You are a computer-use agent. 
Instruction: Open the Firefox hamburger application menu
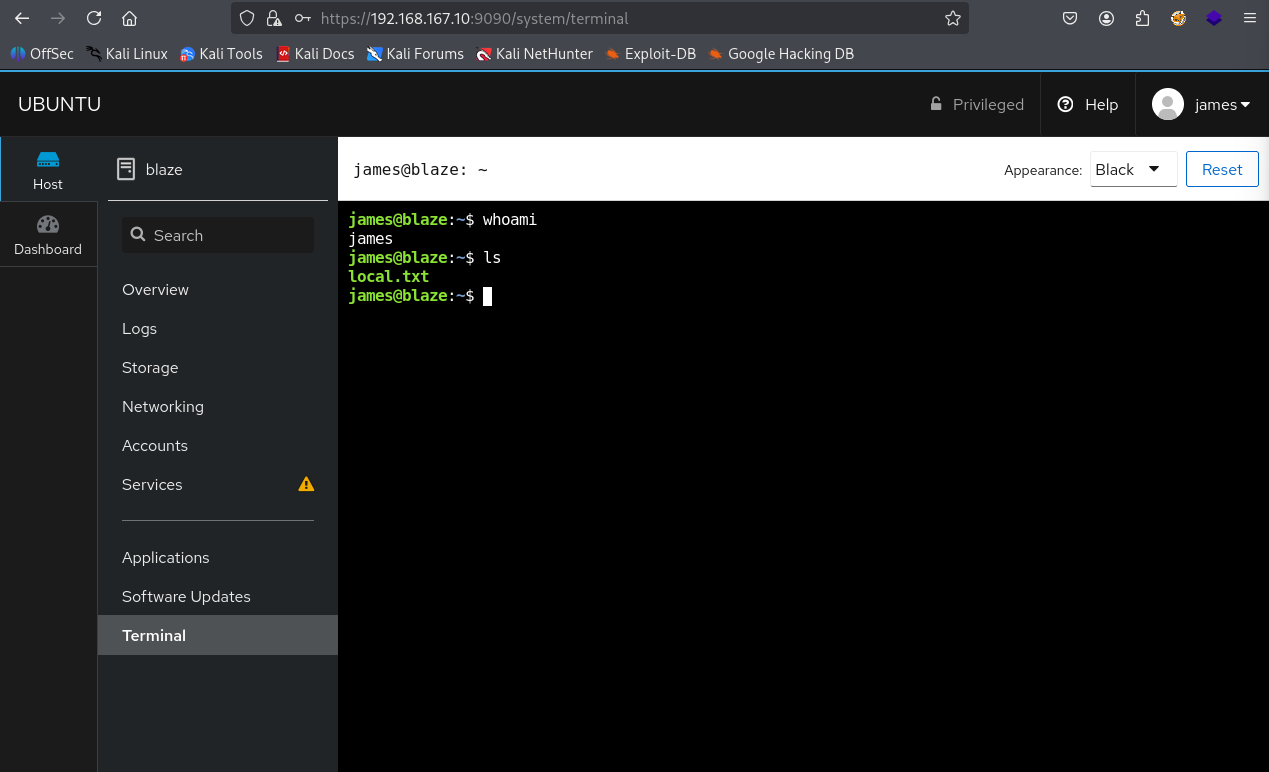click(x=1249, y=18)
